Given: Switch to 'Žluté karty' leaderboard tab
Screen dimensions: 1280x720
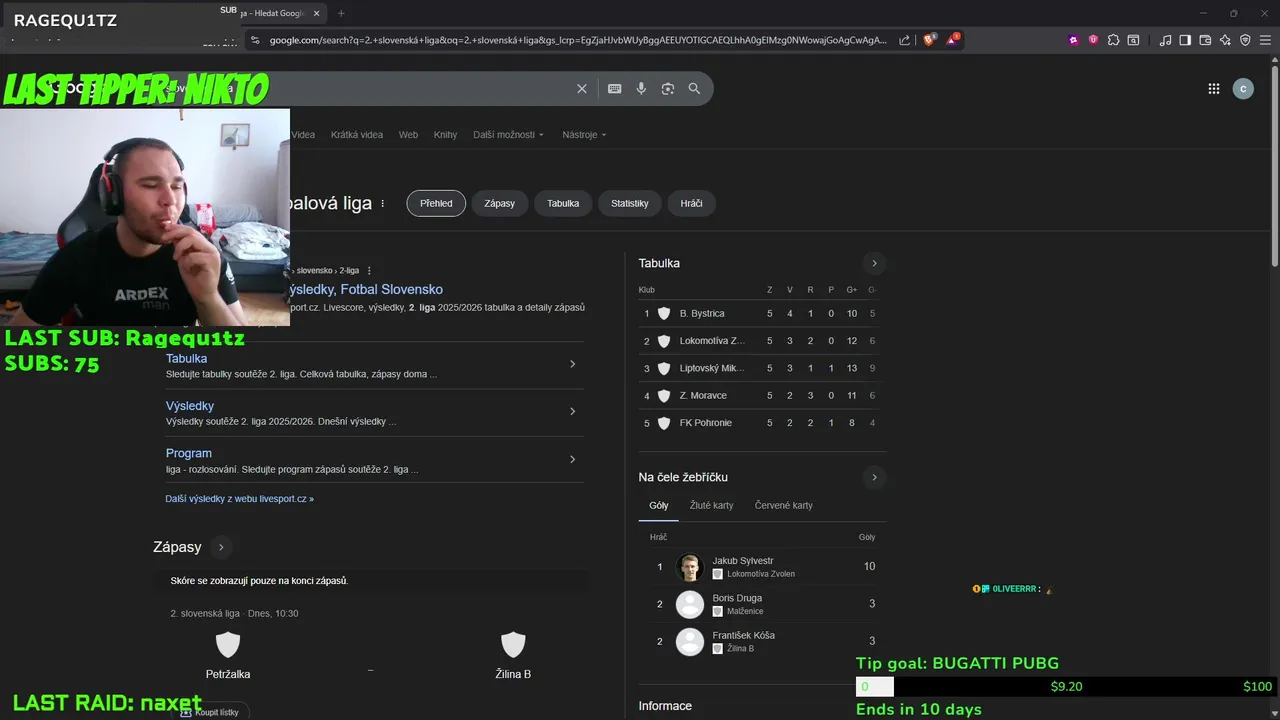Looking at the screenshot, I should pyautogui.click(x=711, y=505).
